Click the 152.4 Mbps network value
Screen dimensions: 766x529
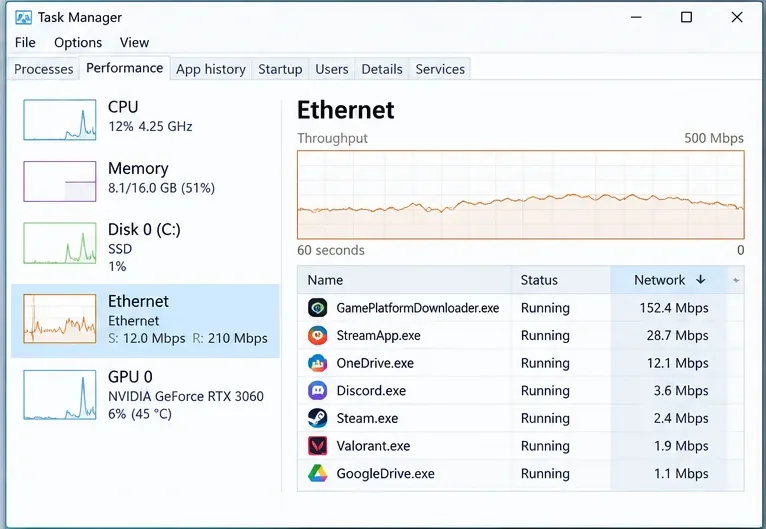(674, 308)
